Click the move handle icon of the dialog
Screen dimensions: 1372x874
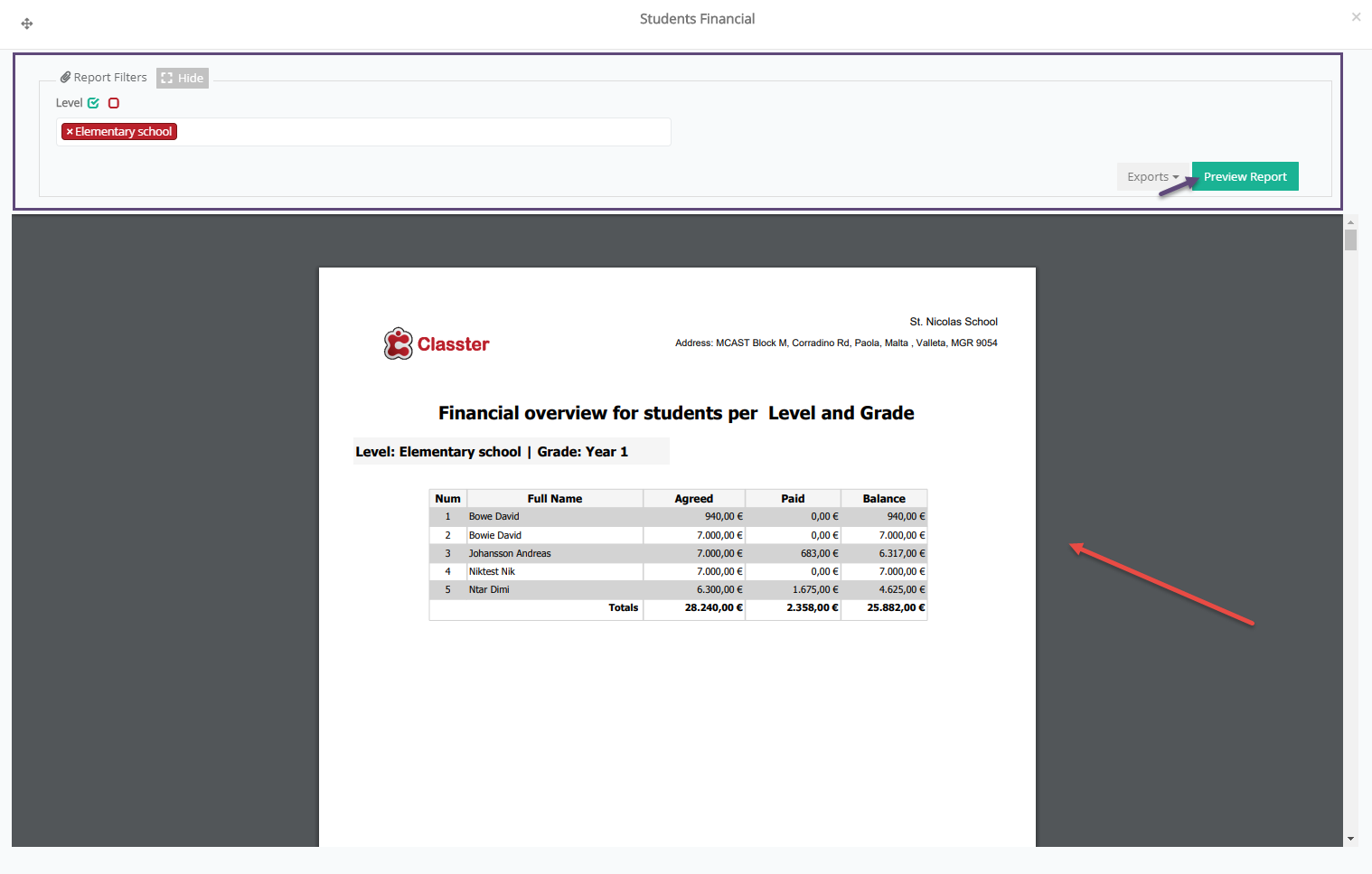(x=27, y=23)
